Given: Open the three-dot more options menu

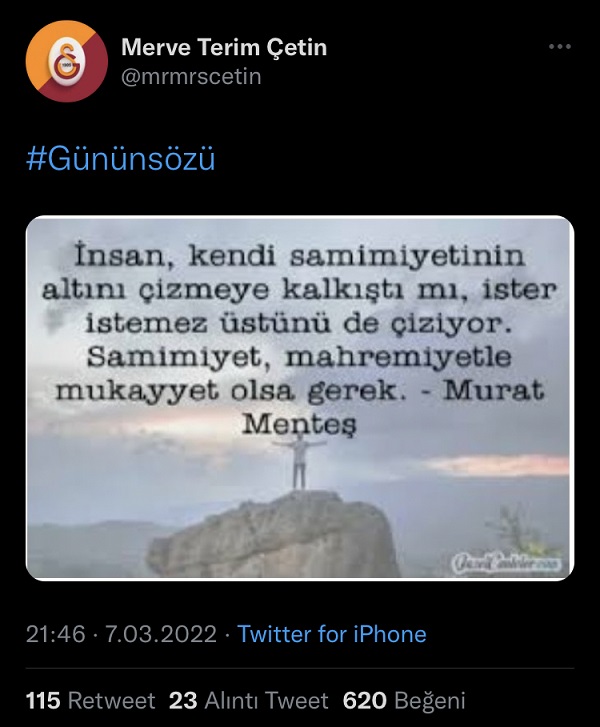Looking at the screenshot, I should (x=559, y=46).
